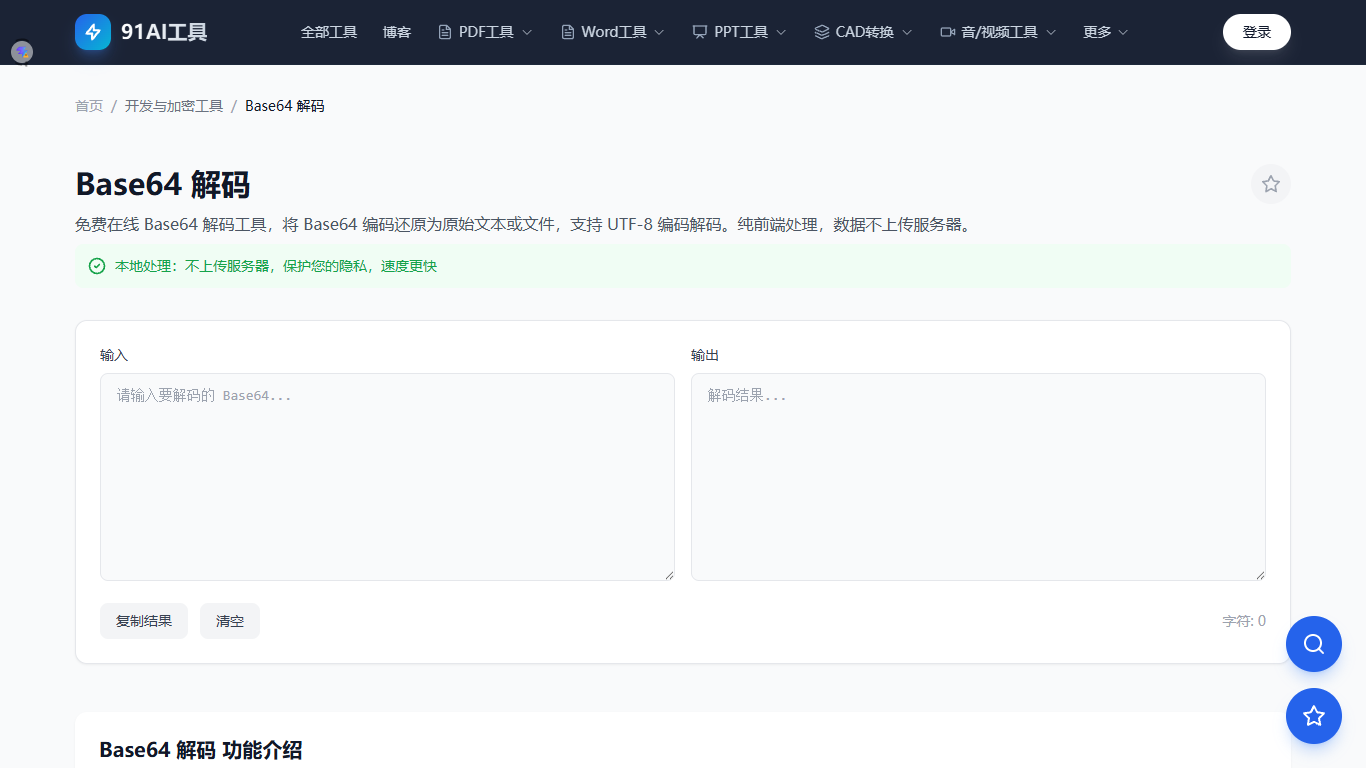Open the 更多 menu label
Viewport: 1366px width, 768px height.
pyautogui.click(x=1097, y=32)
